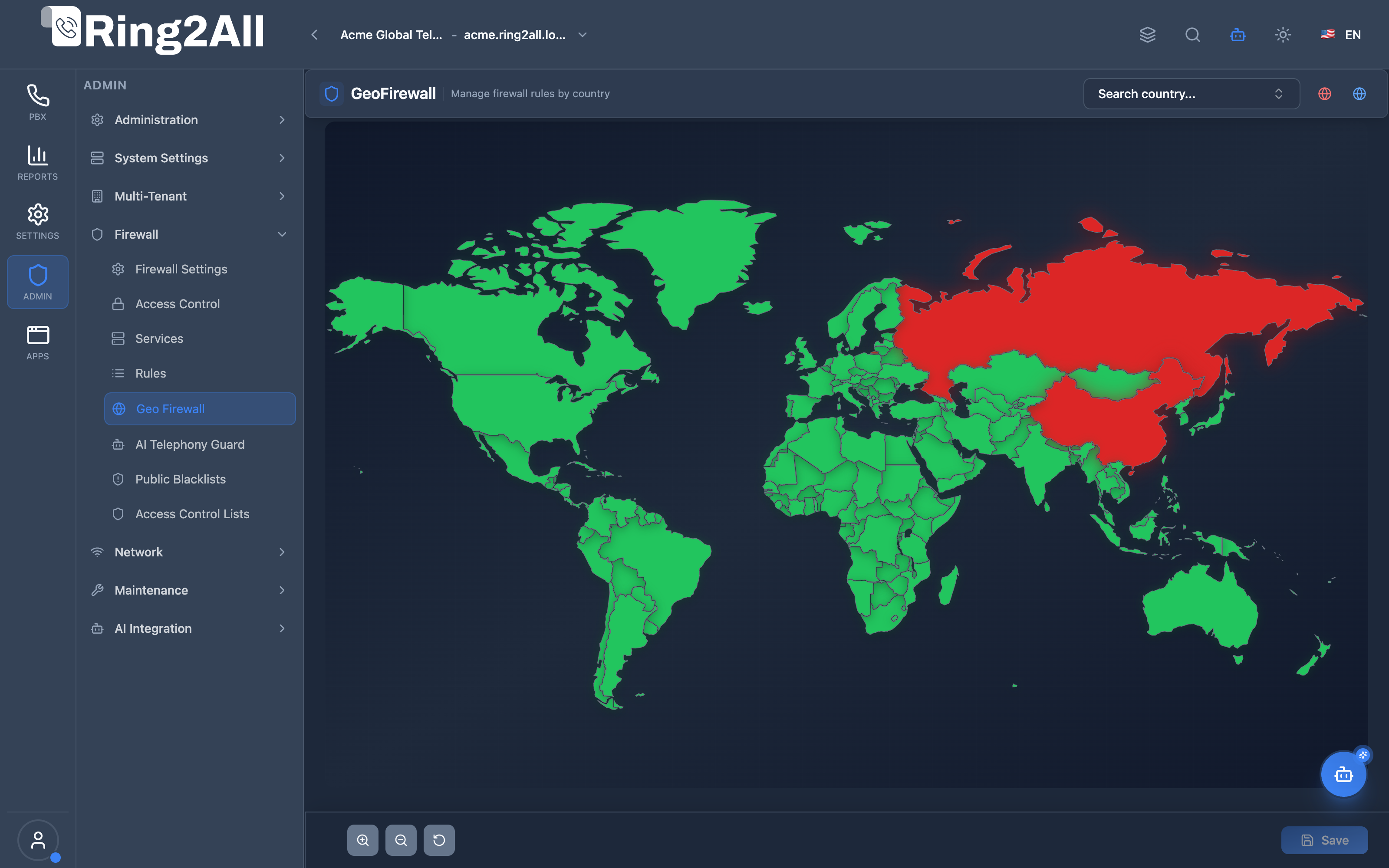This screenshot has height=868, width=1389.
Task: Open the tenant selector dropdown chevron
Action: 583,34
